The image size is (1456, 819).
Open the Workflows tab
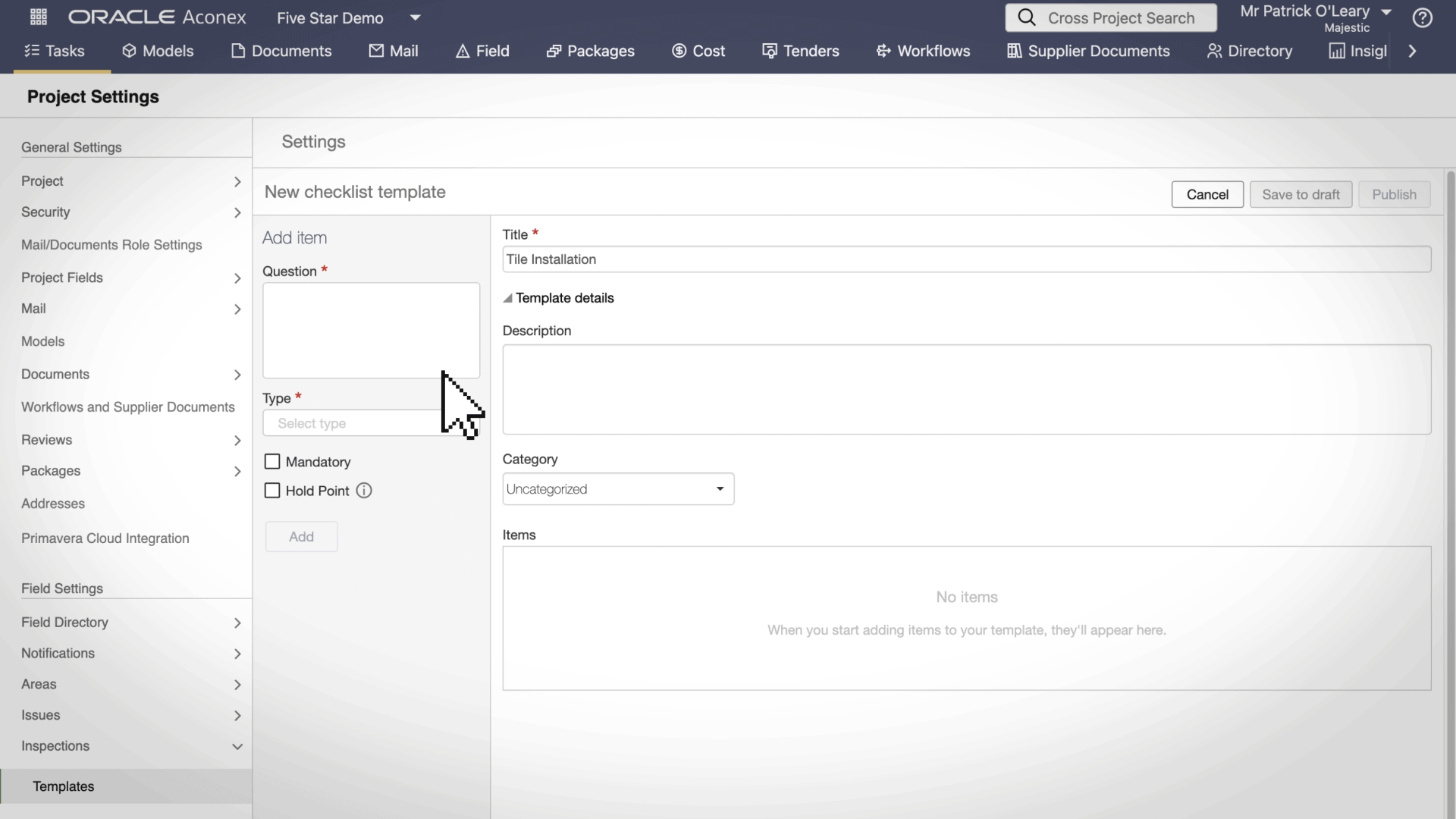coord(923,51)
